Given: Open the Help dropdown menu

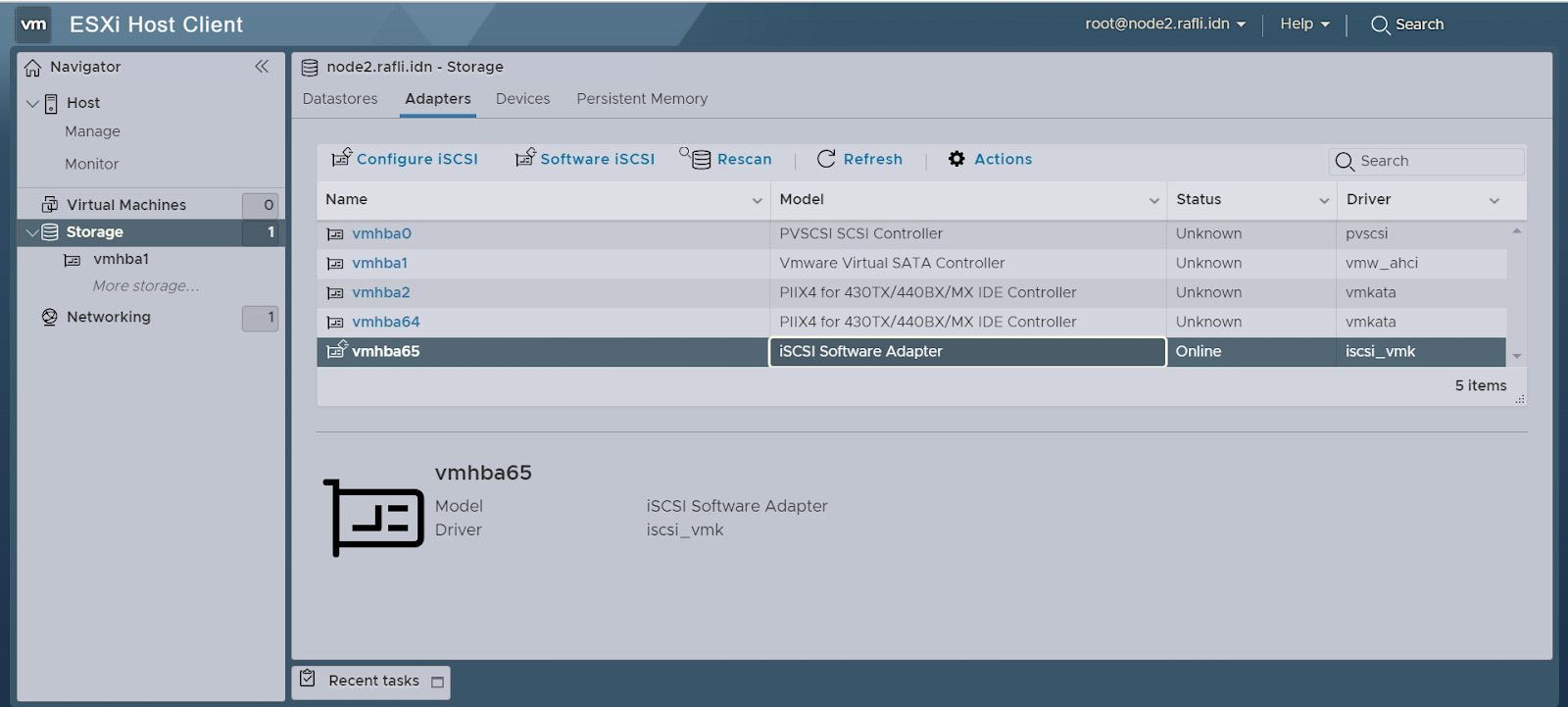Looking at the screenshot, I should pyautogui.click(x=1304, y=25).
